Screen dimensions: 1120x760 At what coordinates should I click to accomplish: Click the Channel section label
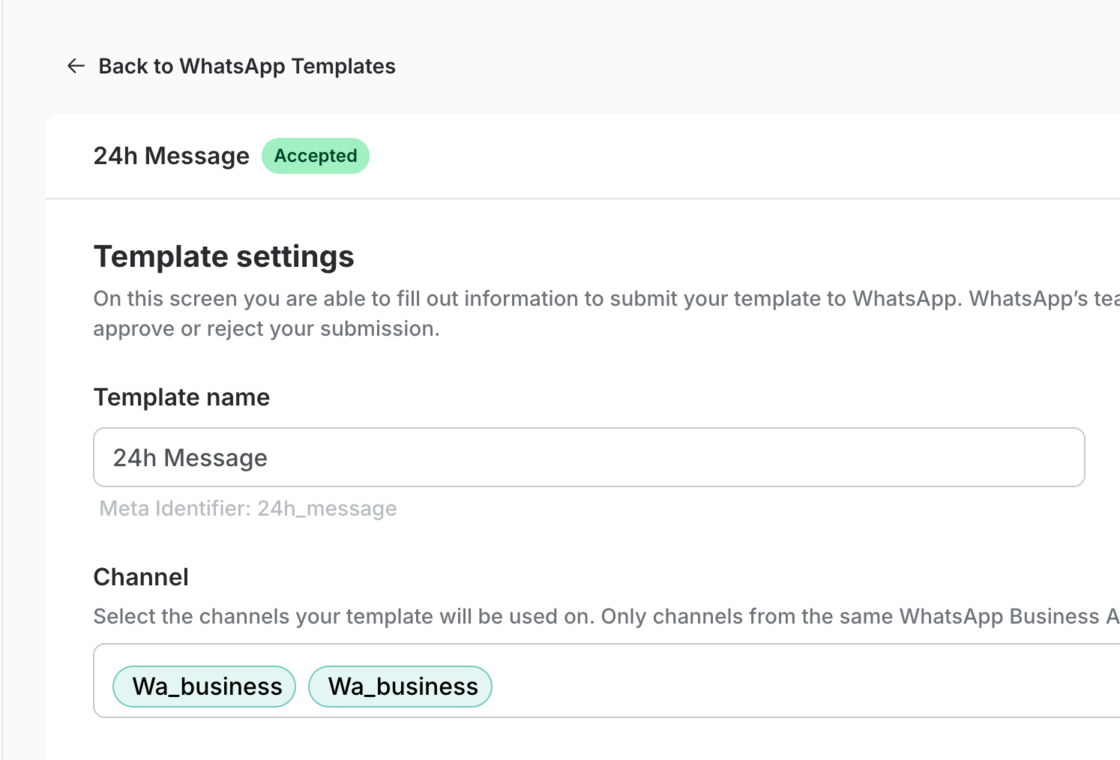point(141,577)
